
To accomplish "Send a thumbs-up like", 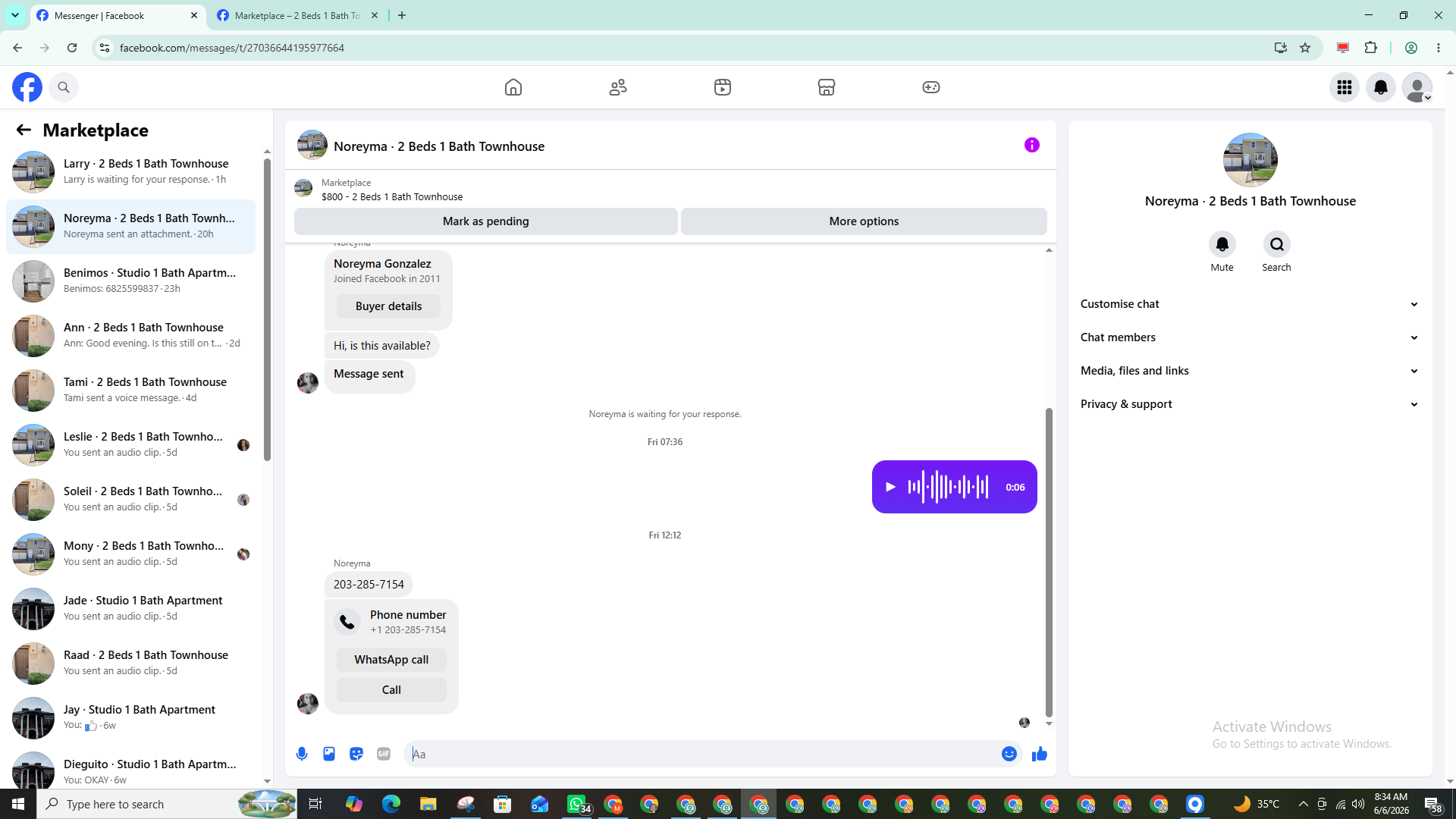I will click(1040, 754).
